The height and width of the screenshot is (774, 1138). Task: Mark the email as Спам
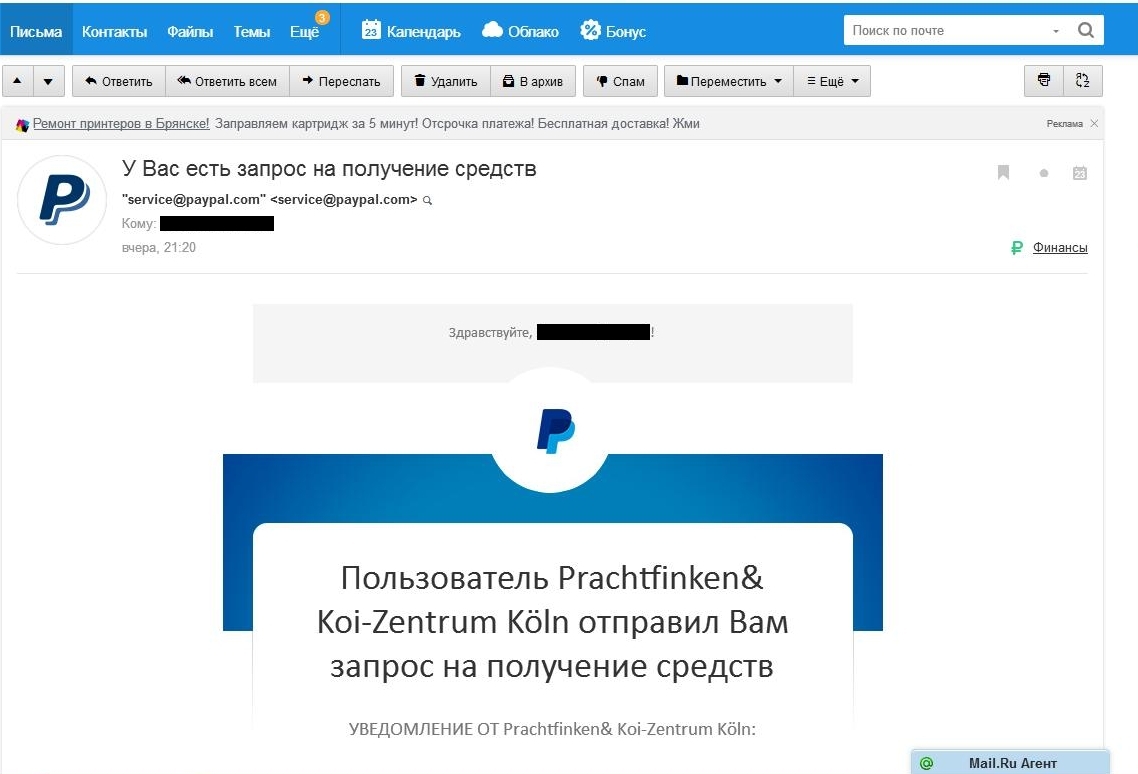point(620,81)
